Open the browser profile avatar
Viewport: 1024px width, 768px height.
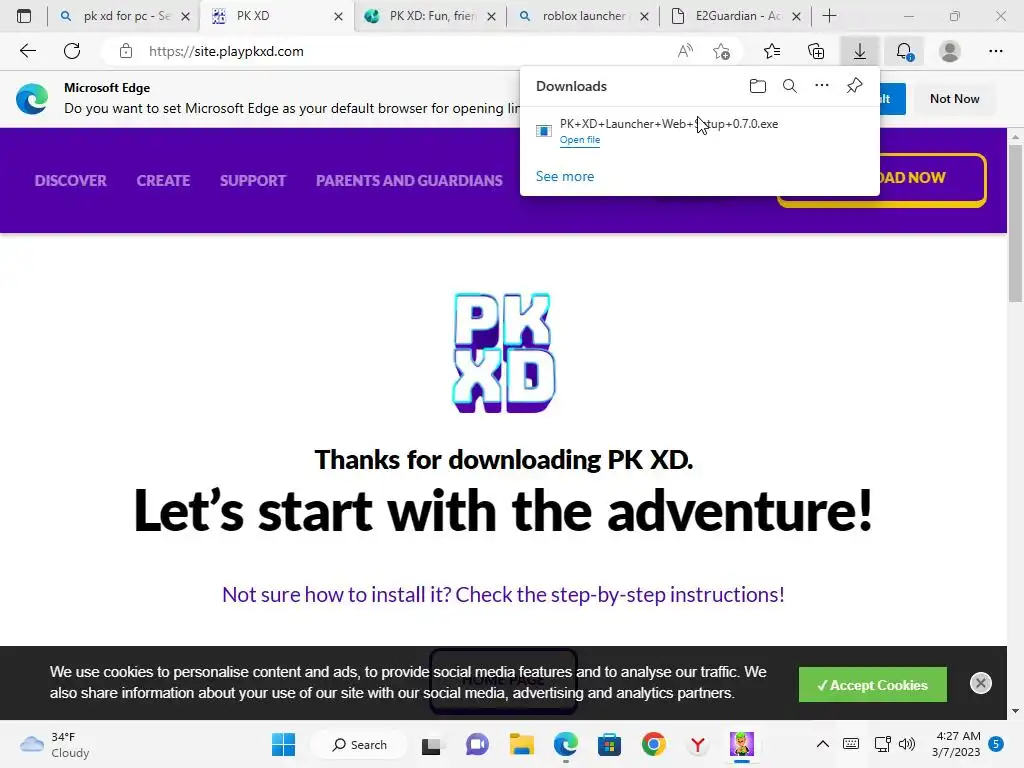(950, 51)
